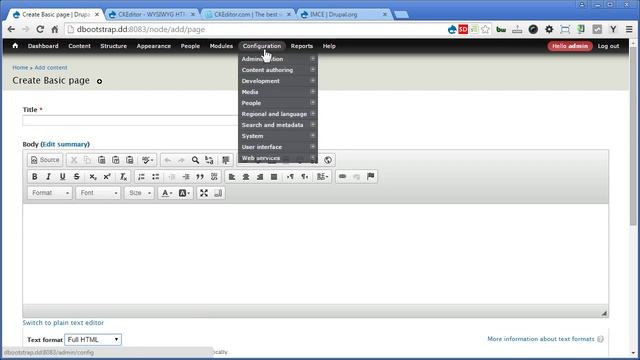Image resolution: width=640 pixels, height=360 pixels.
Task: Click Switch to plain text editor link
Action: coord(63,323)
